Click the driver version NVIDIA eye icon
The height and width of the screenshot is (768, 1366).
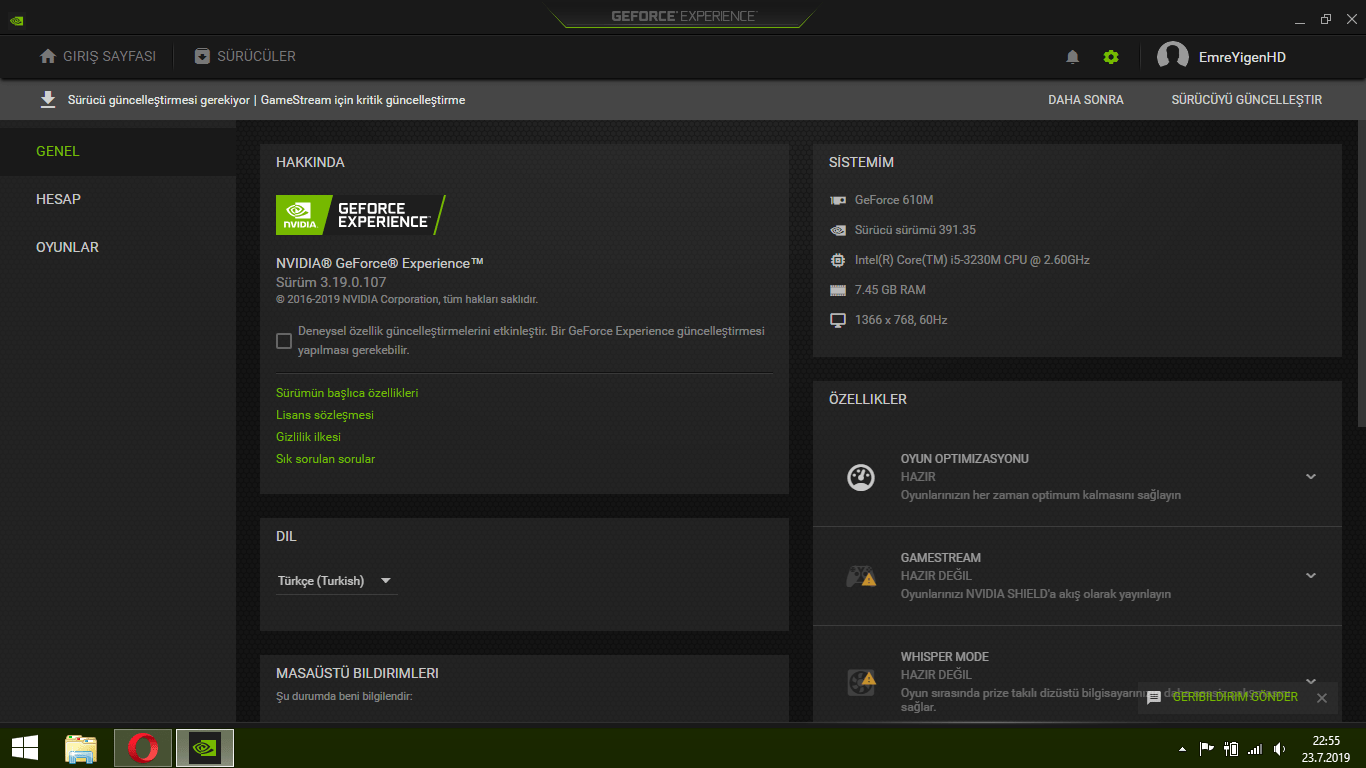(x=838, y=230)
